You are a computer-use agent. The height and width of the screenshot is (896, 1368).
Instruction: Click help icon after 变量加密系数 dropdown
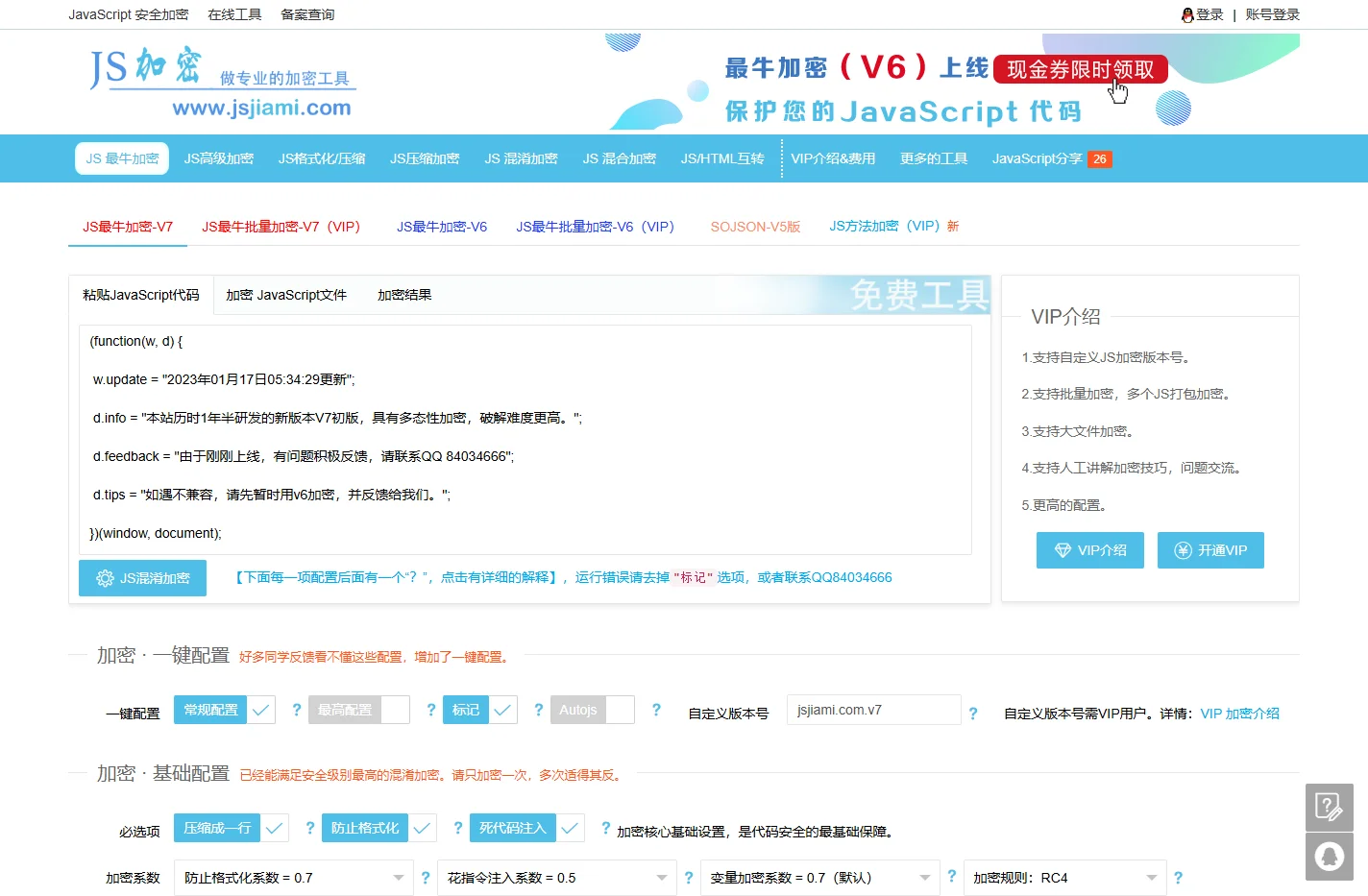pos(952,876)
